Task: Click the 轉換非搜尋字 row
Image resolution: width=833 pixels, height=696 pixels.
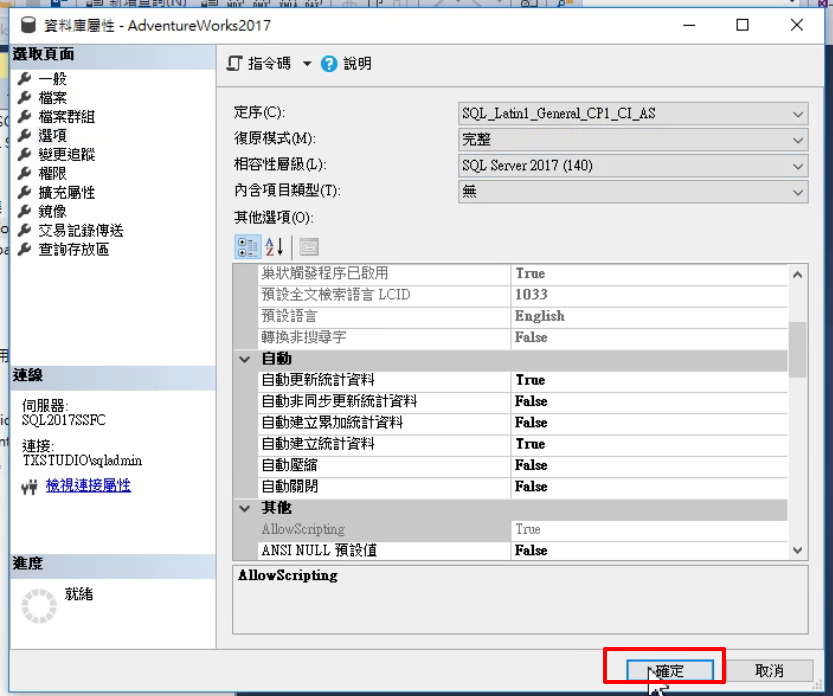Action: 523,337
